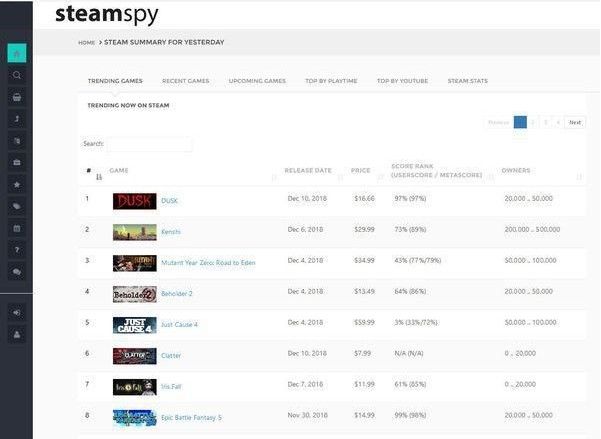Screen dimensions: 601x439
Task: Switch to Steam Stats tab
Action: 468,81
